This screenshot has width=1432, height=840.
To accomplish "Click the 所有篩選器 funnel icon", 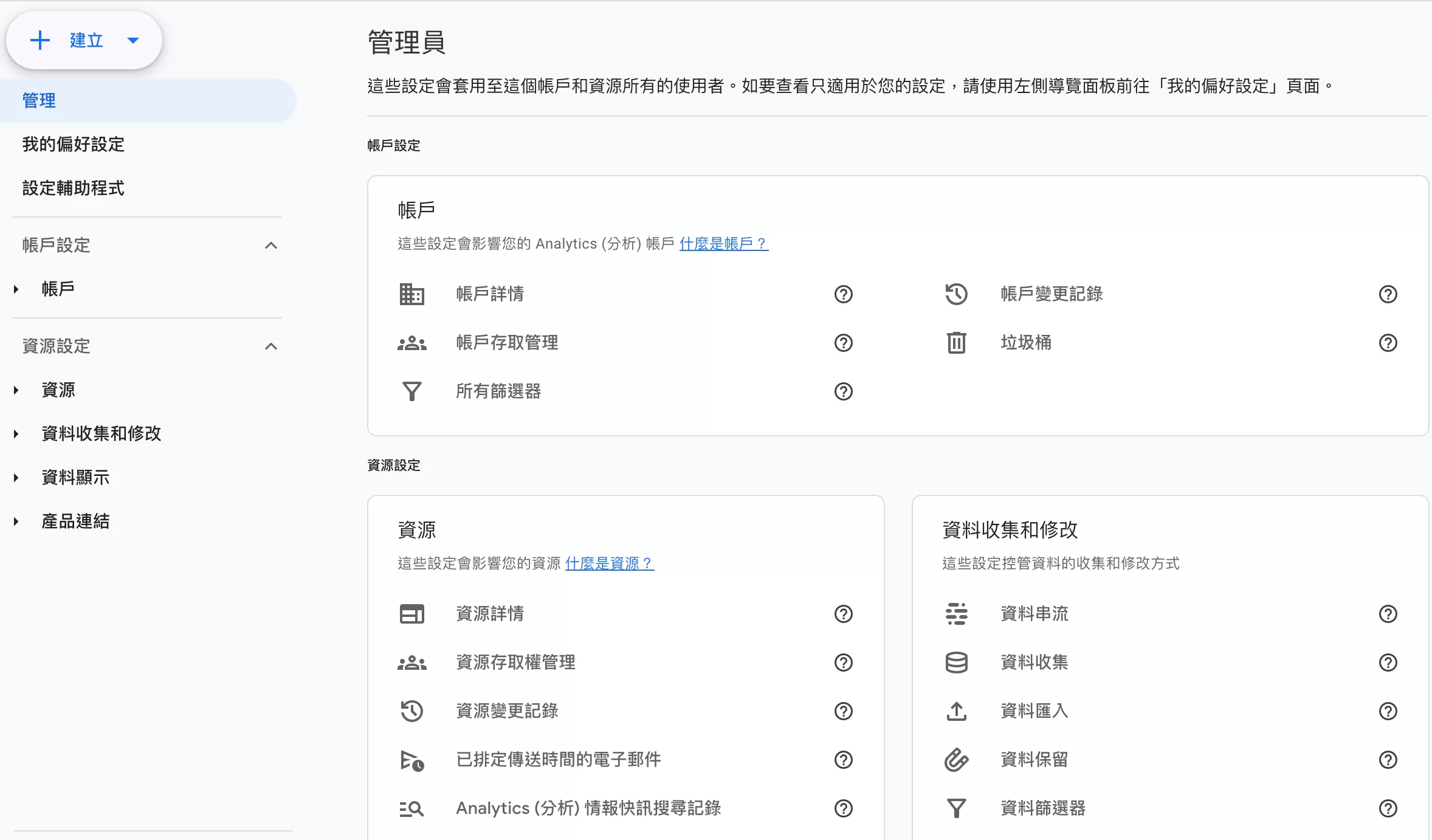I will (x=411, y=391).
